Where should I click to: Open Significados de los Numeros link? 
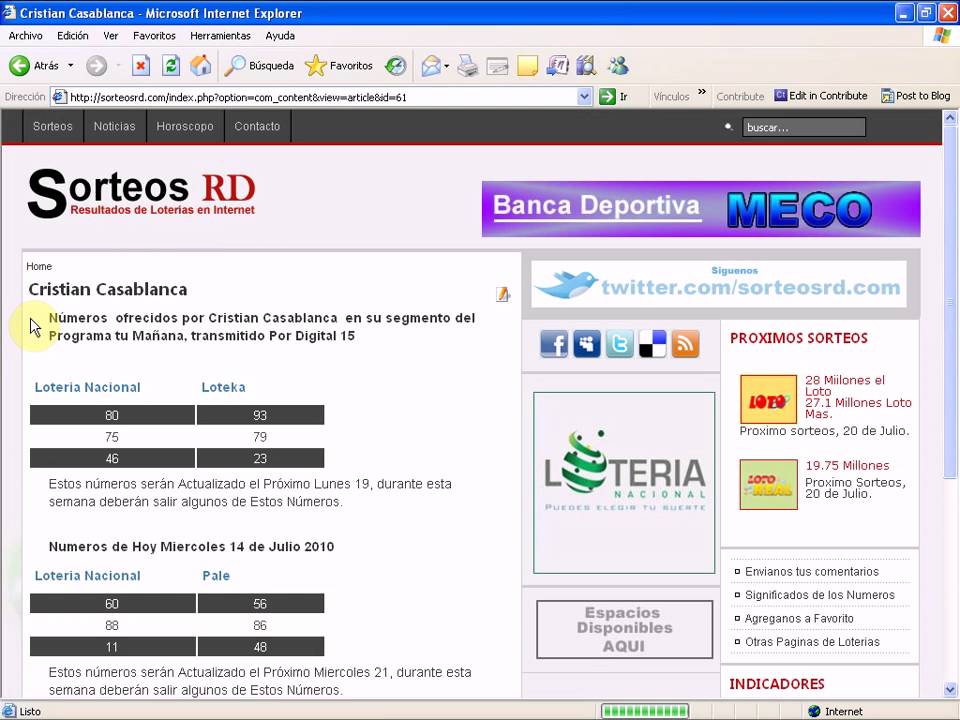click(819, 594)
